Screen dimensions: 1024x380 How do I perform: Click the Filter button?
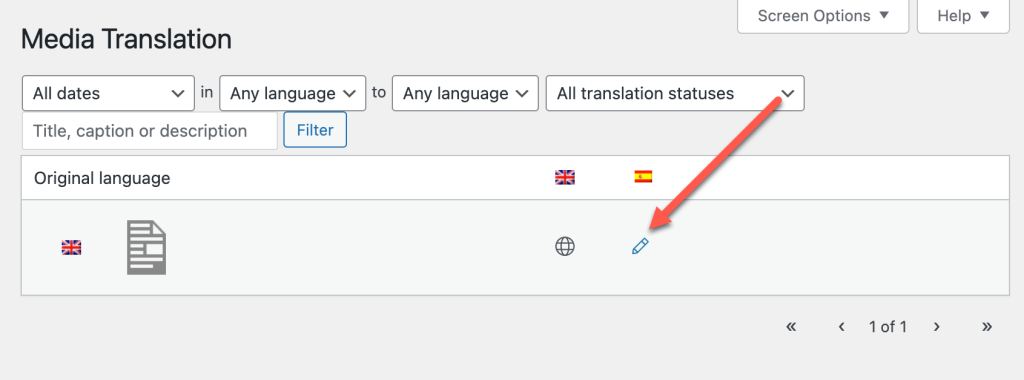click(x=315, y=130)
